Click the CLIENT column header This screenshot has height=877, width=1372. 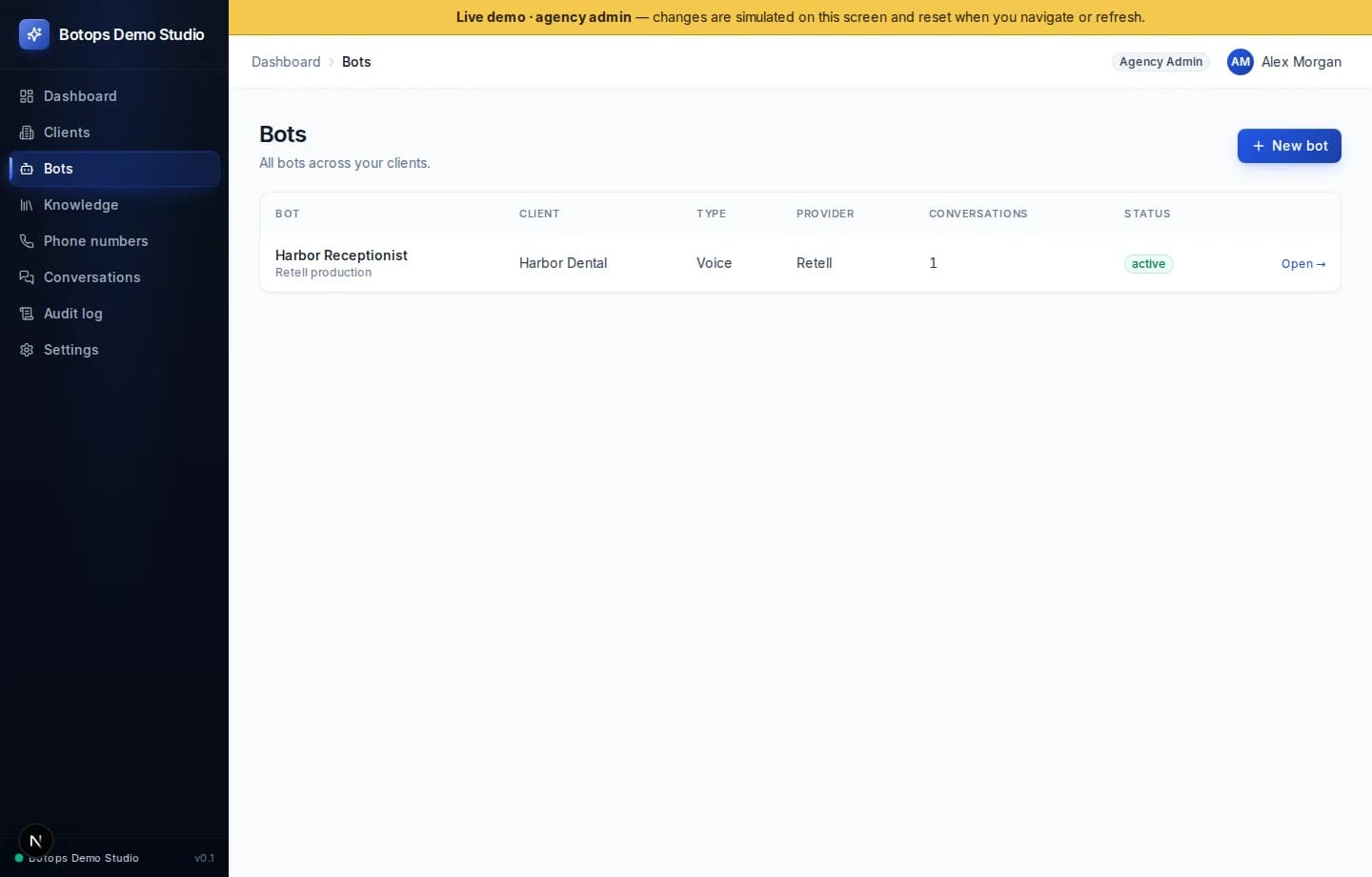pos(539,214)
